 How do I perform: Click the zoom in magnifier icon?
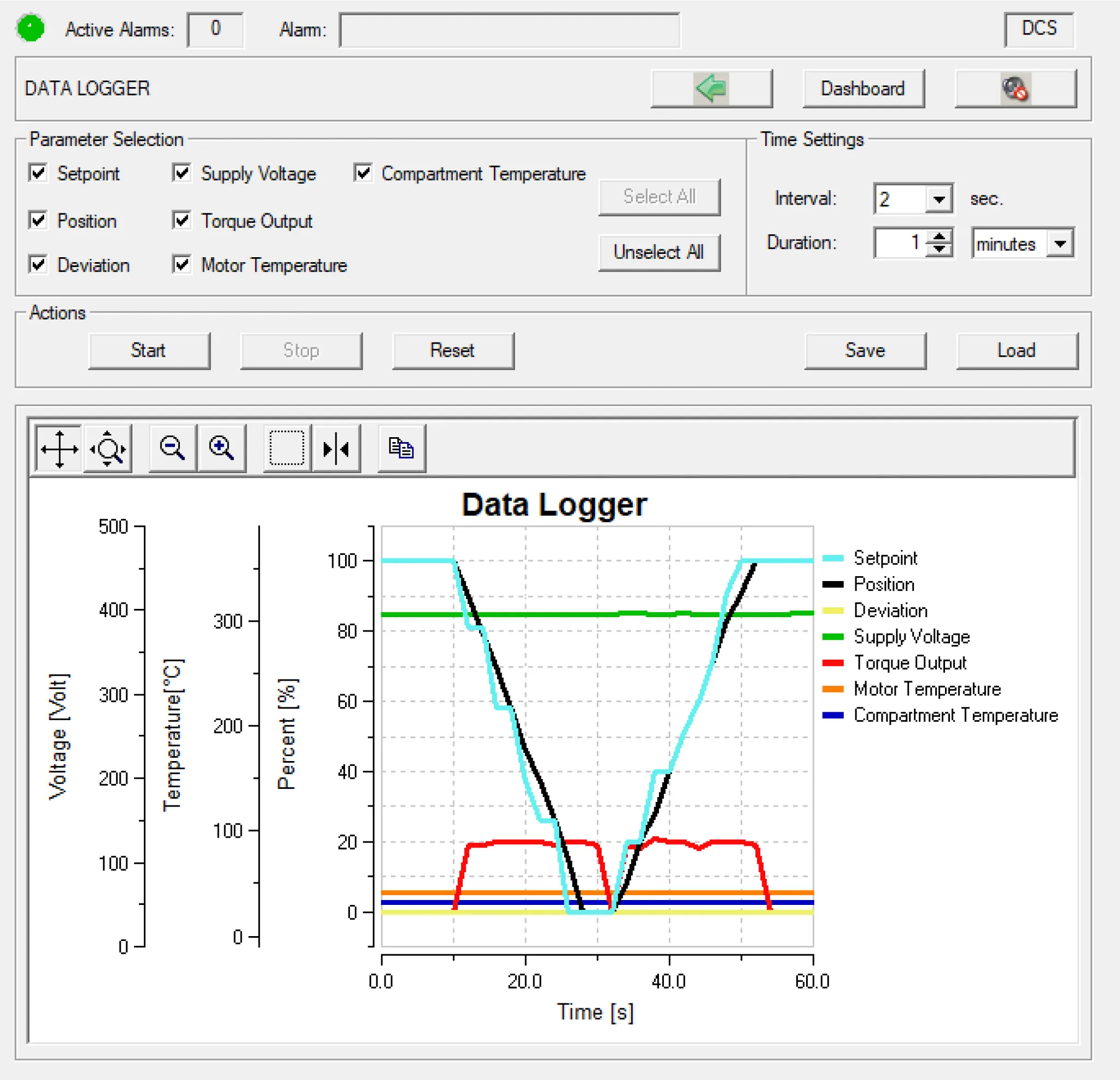click(x=221, y=449)
